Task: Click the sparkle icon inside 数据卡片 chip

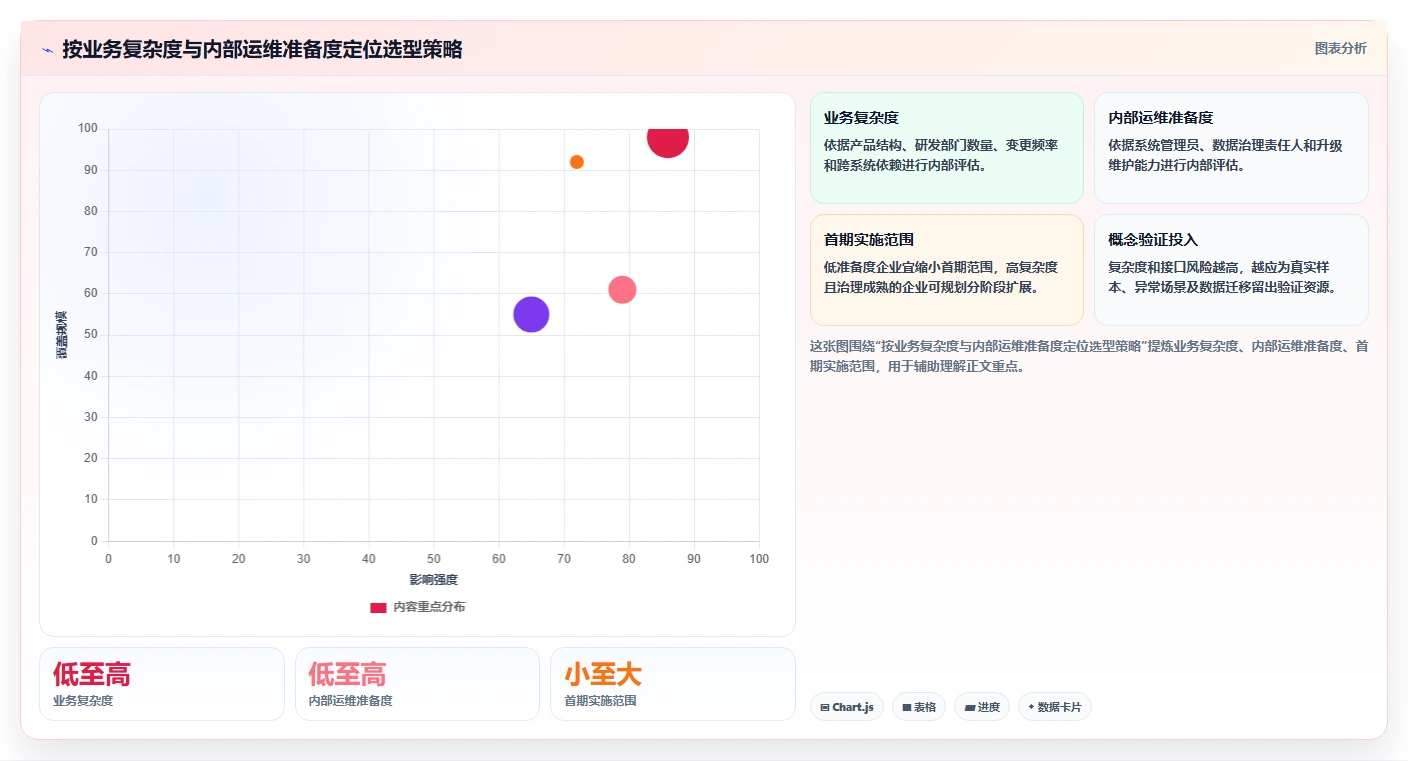Action: click(1031, 707)
